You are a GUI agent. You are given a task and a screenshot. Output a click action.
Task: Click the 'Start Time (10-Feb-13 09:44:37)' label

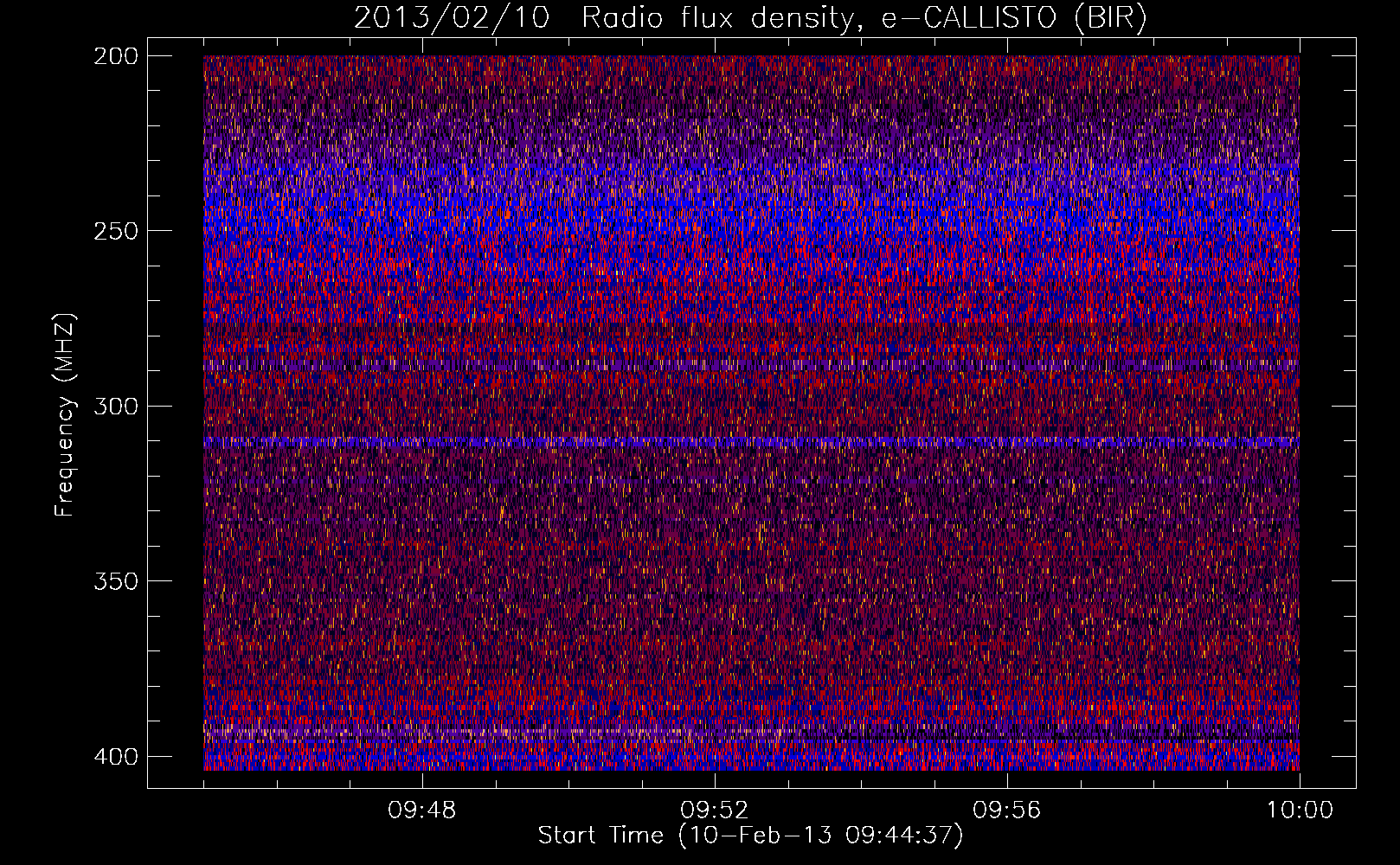(750, 836)
